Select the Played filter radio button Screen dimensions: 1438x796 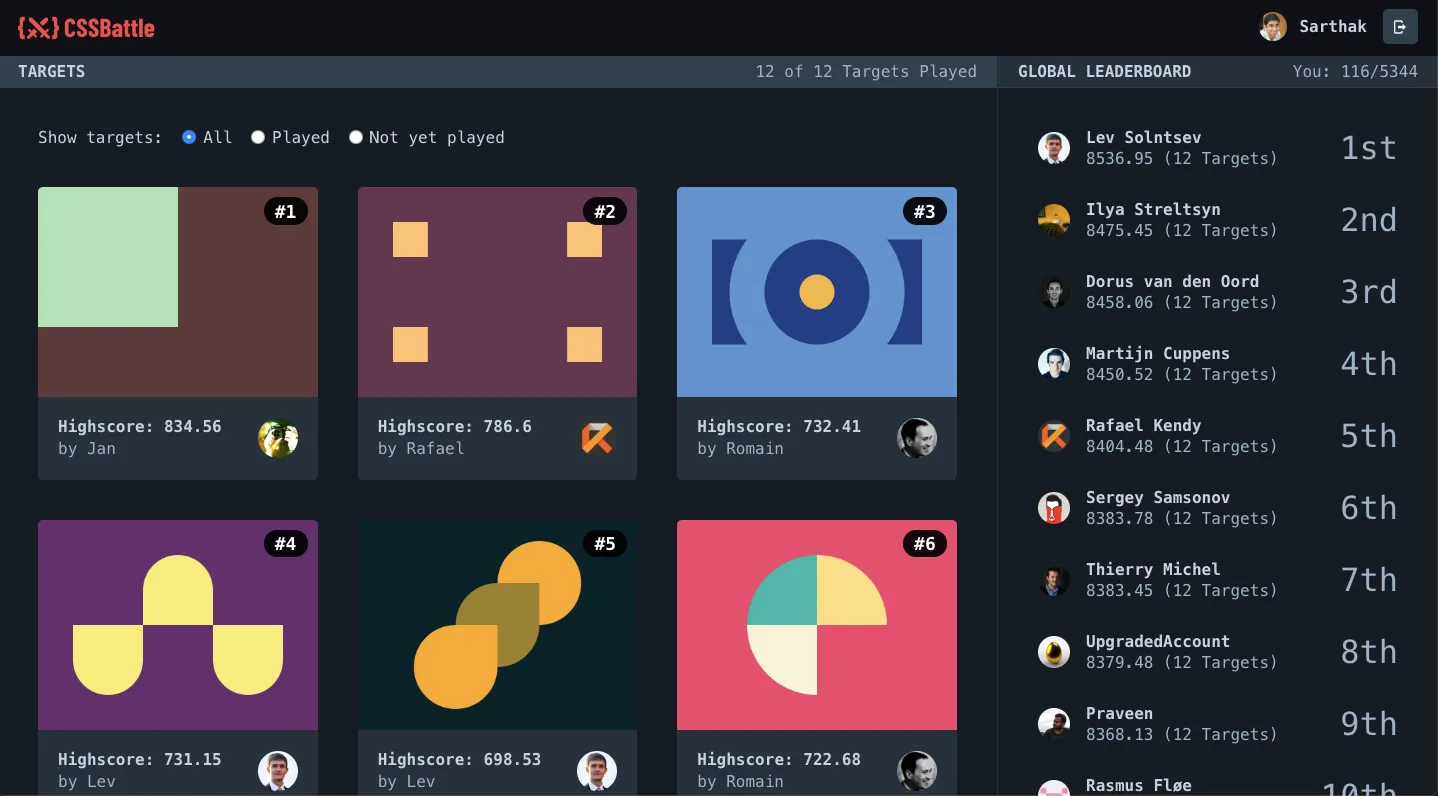(x=258, y=137)
